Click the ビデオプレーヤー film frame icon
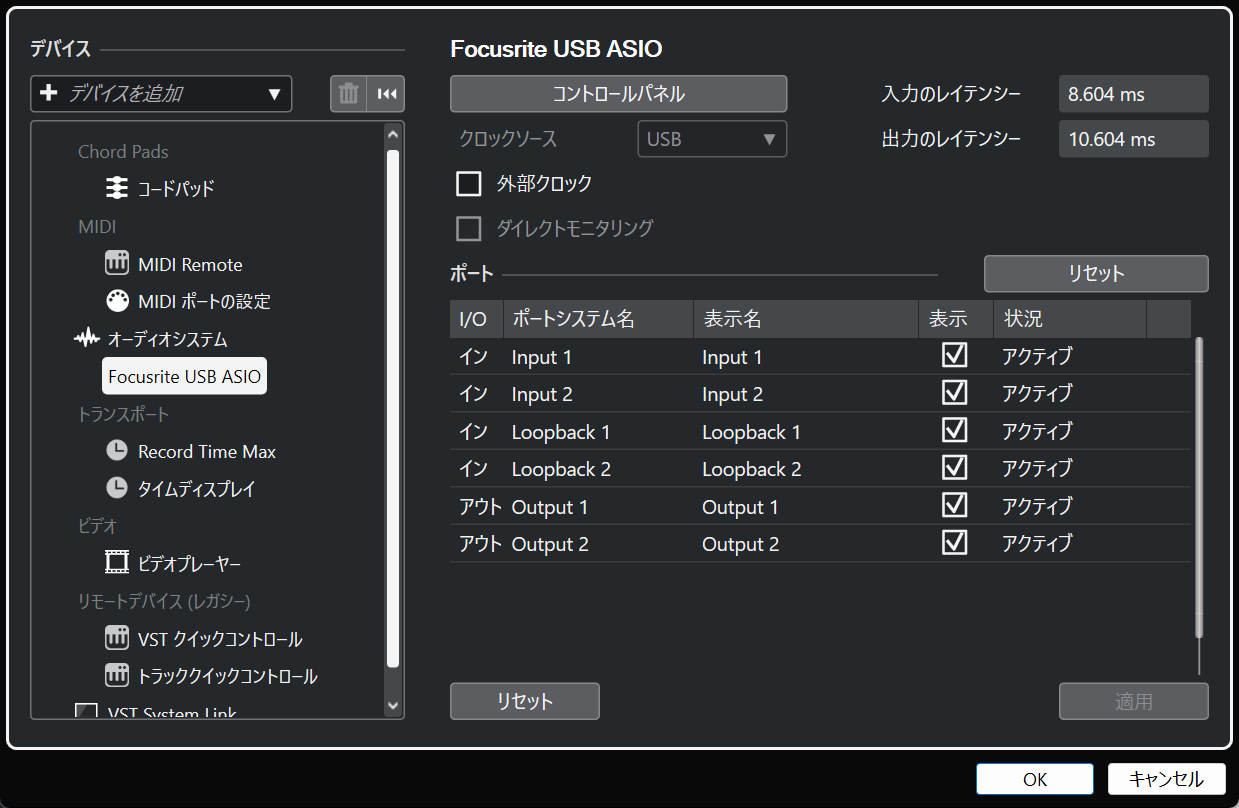Image resolution: width=1239 pixels, height=808 pixels. (117, 563)
